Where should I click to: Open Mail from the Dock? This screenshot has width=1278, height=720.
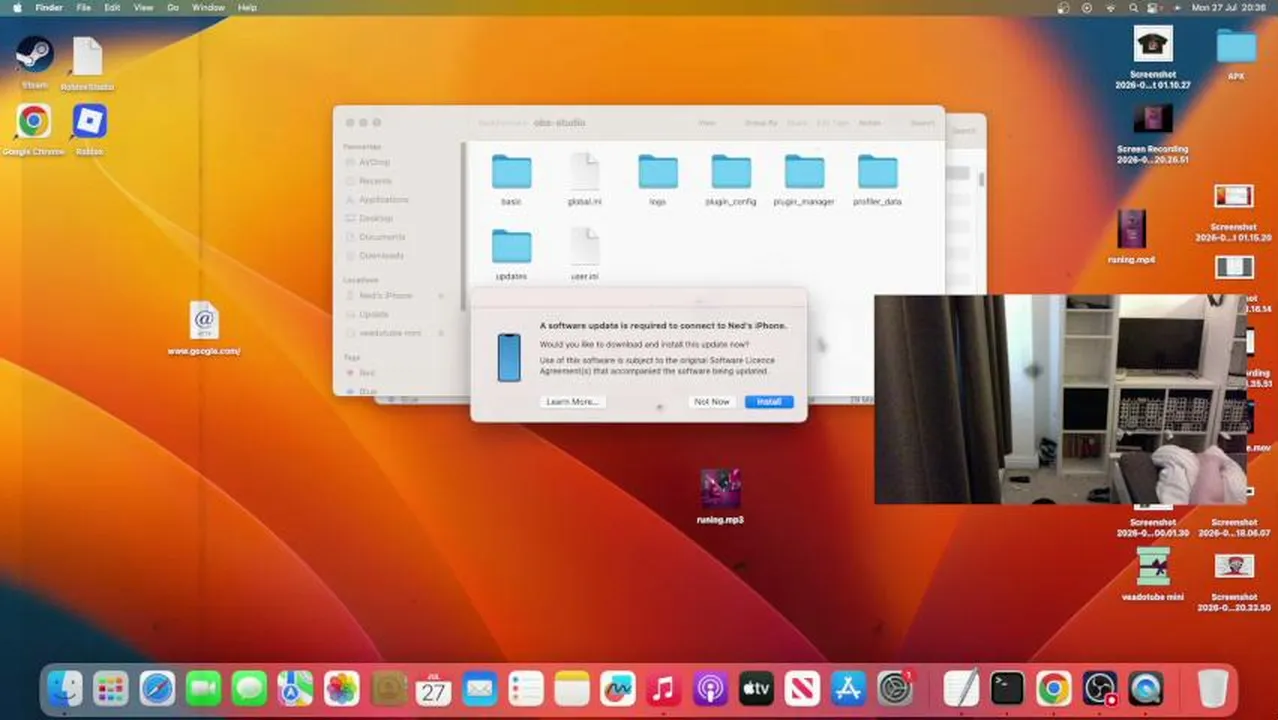(x=479, y=688)
